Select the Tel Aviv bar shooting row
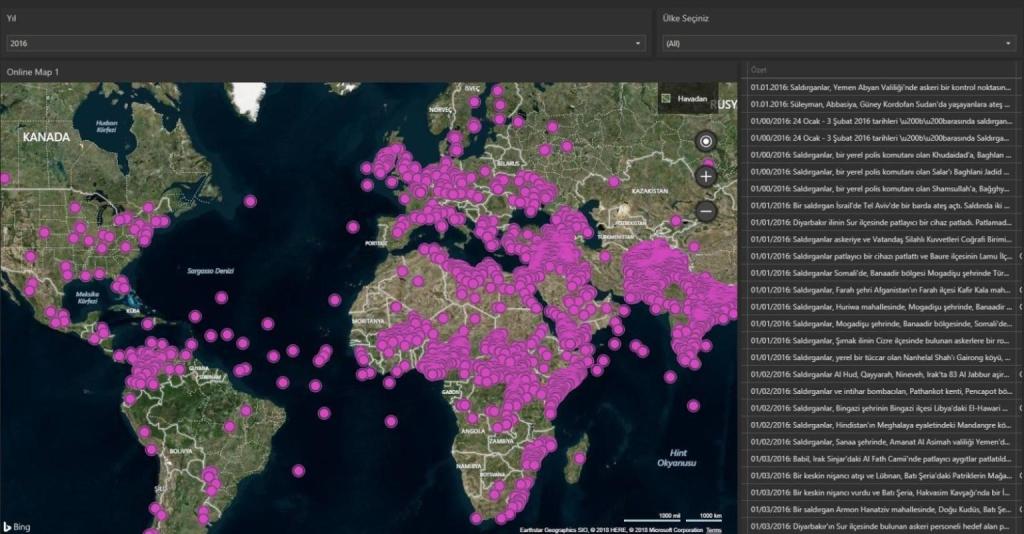1024x534 pixels. [x=882, y=205]
